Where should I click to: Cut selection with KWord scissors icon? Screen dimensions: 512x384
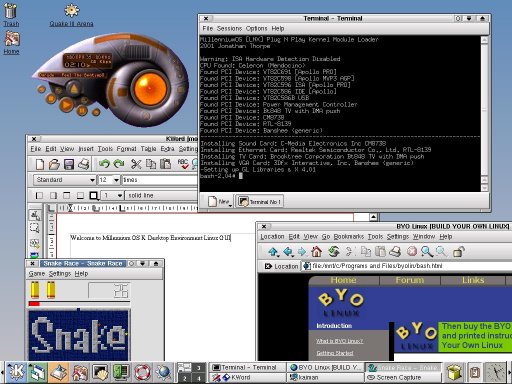[x=136, y=164]
